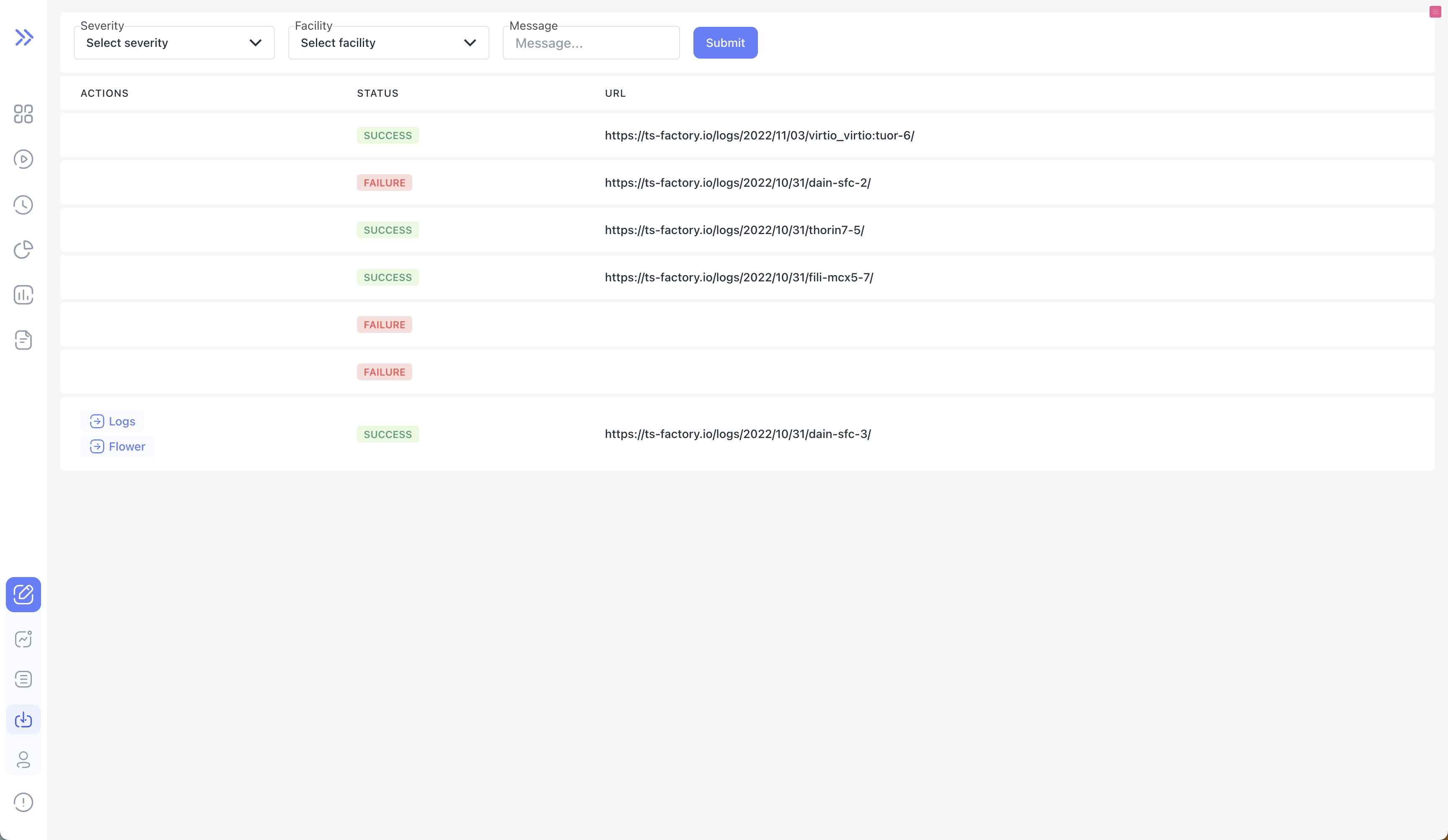Select the download/import icon in sidebar

click(x=23, y=720)
